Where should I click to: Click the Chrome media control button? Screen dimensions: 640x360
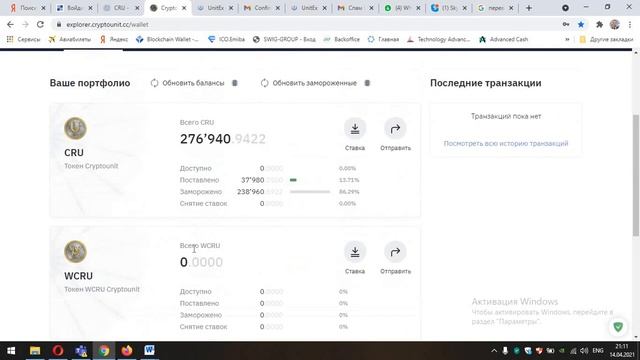pos(565,8)
